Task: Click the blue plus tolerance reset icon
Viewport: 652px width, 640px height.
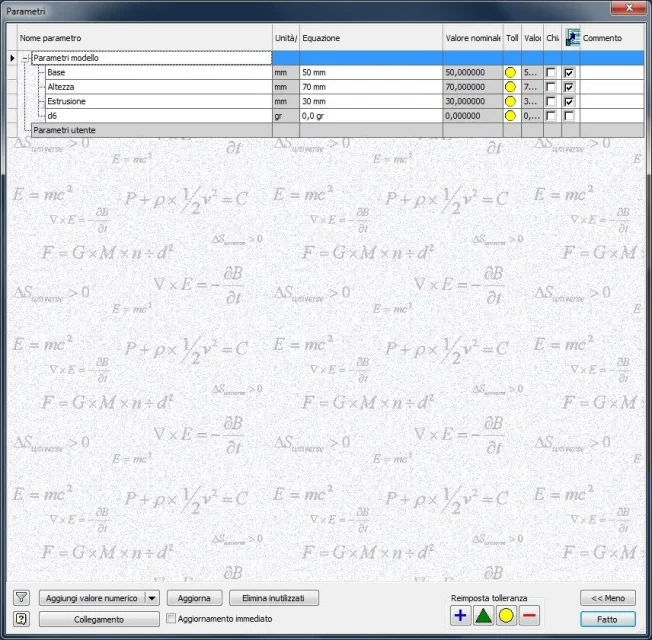Action: click(x=460, y=615)
